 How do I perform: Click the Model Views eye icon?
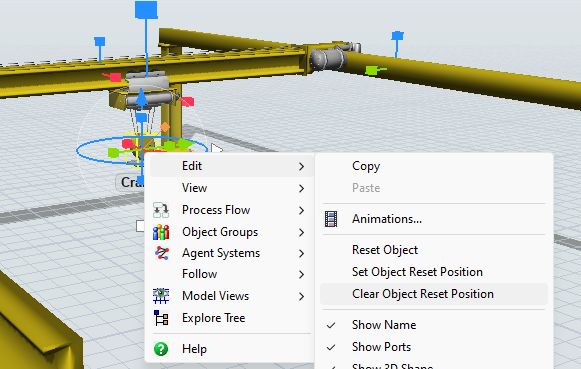click(x=161, y=296)
